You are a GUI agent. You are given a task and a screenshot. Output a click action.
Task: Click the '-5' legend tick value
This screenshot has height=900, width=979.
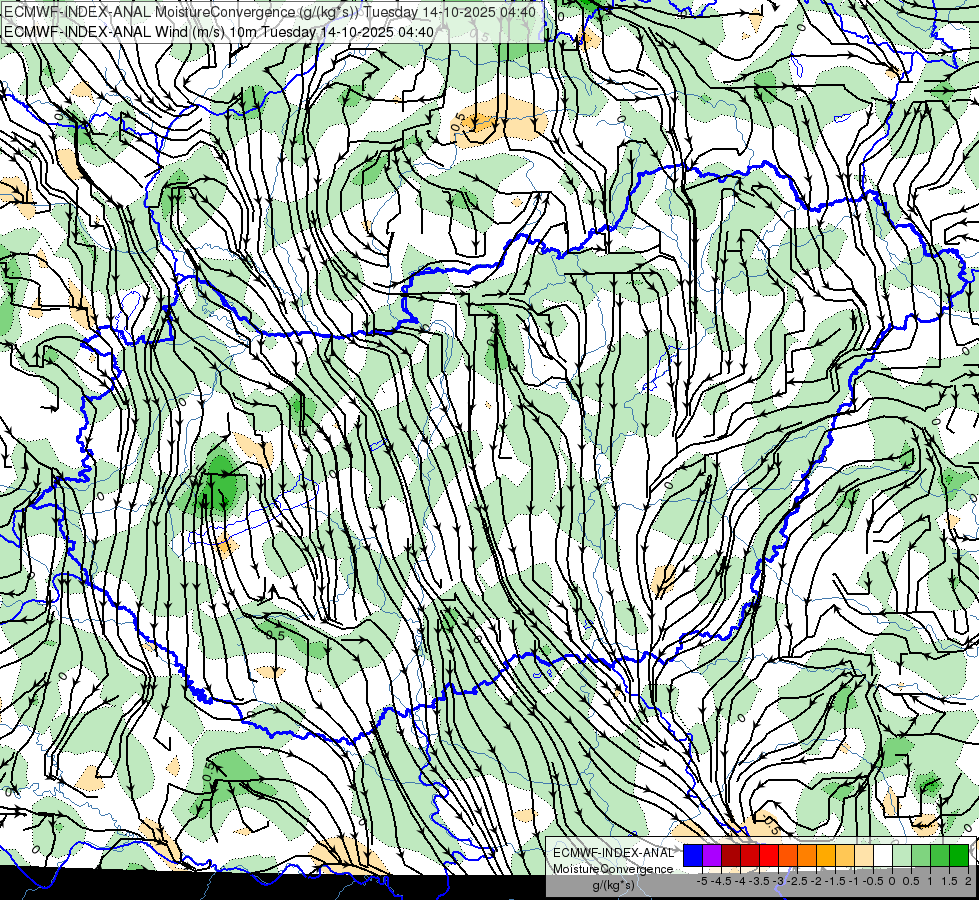[x=702, y=881]
